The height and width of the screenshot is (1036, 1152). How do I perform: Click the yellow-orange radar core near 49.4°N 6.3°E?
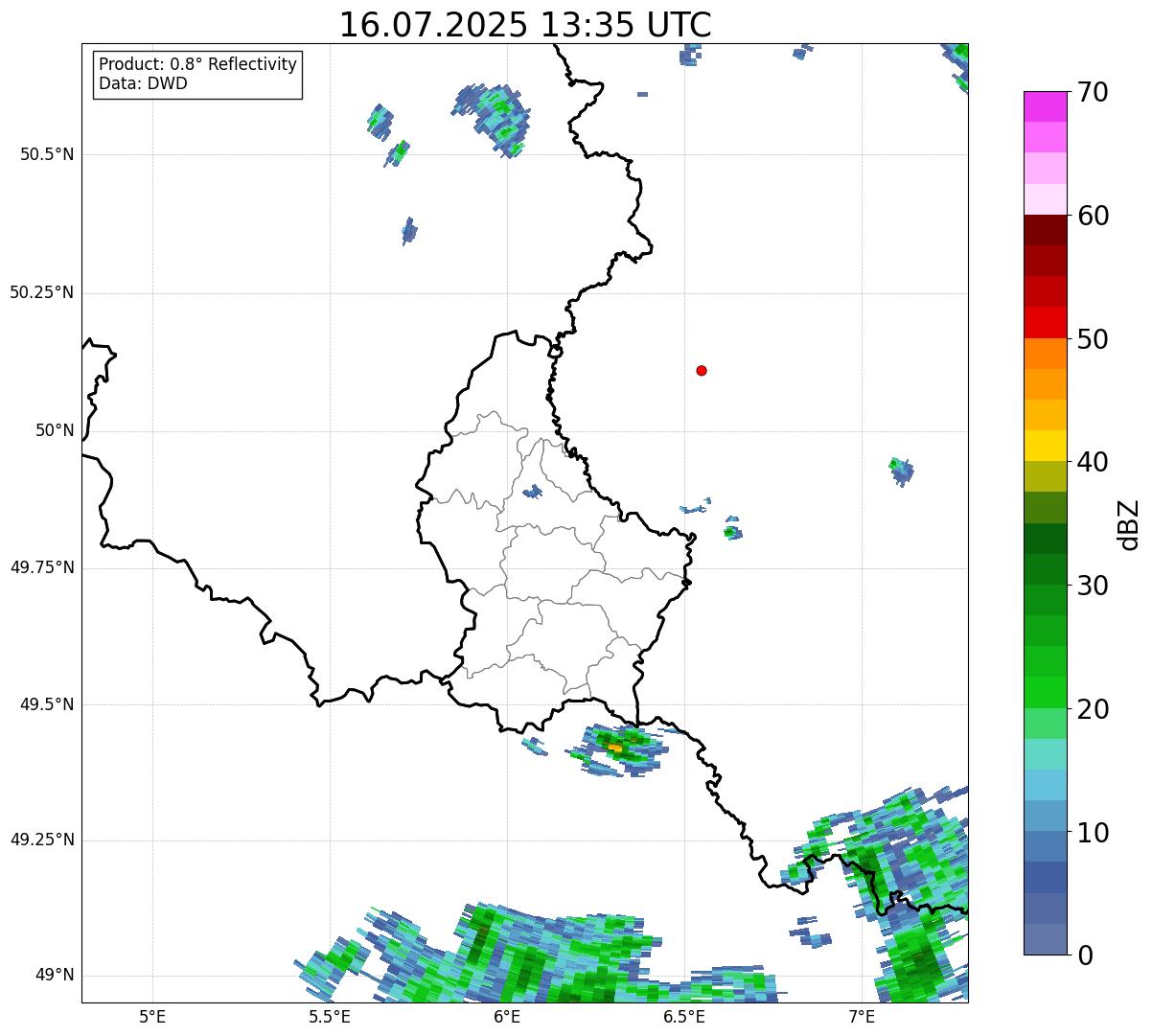[x=614, y=747]
